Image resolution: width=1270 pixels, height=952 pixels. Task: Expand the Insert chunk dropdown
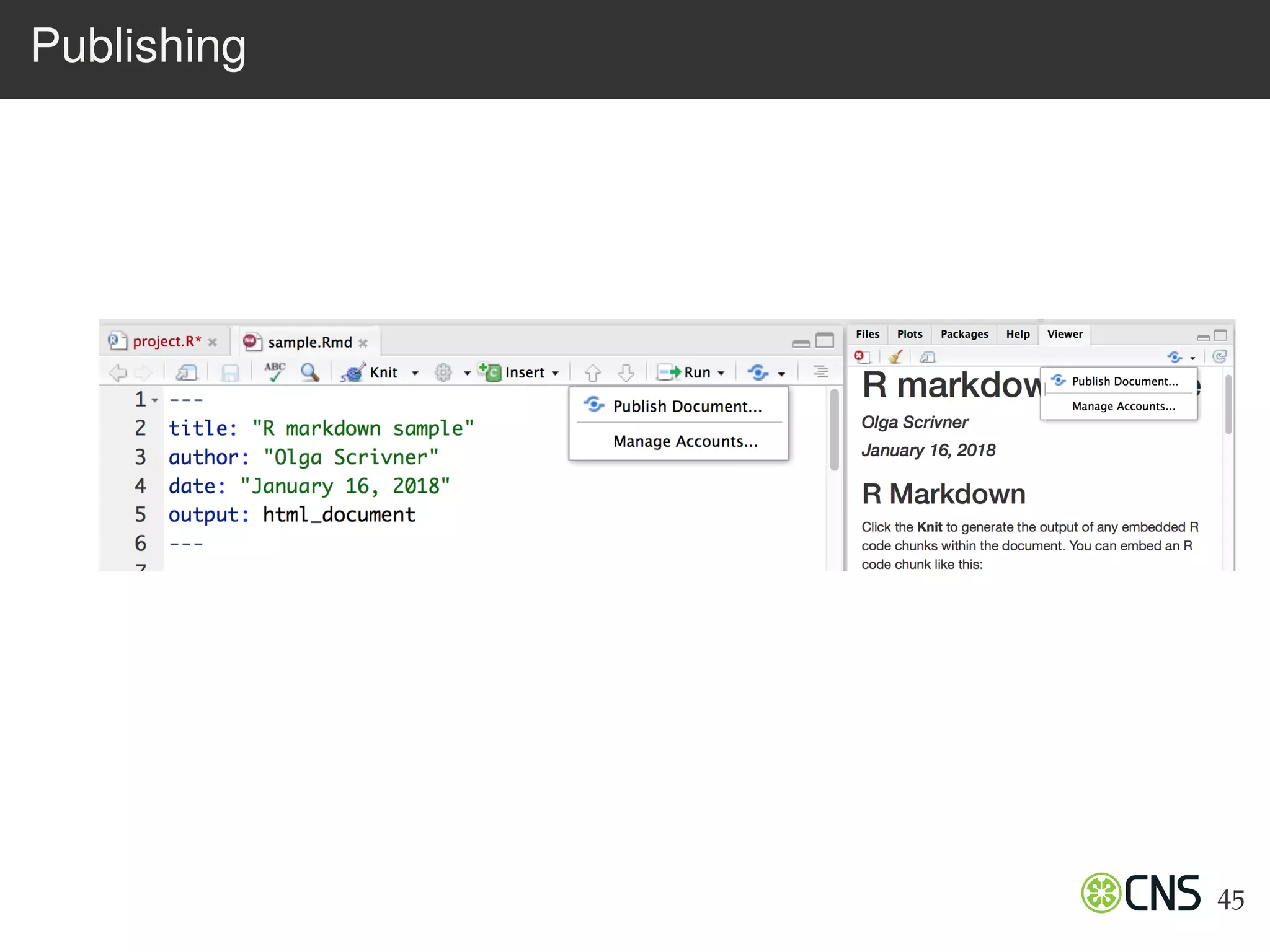tap(555, 373)
